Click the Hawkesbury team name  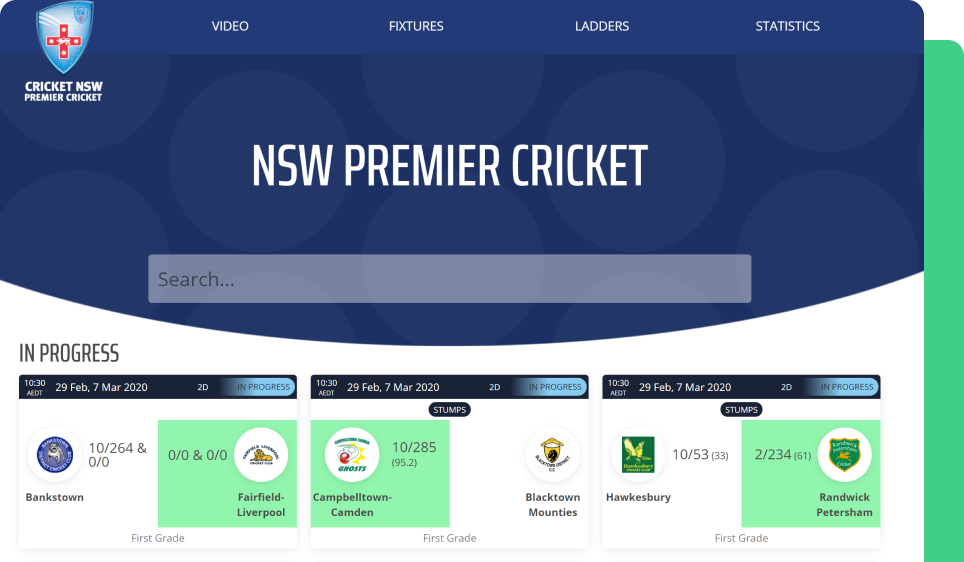click(638, 497)
